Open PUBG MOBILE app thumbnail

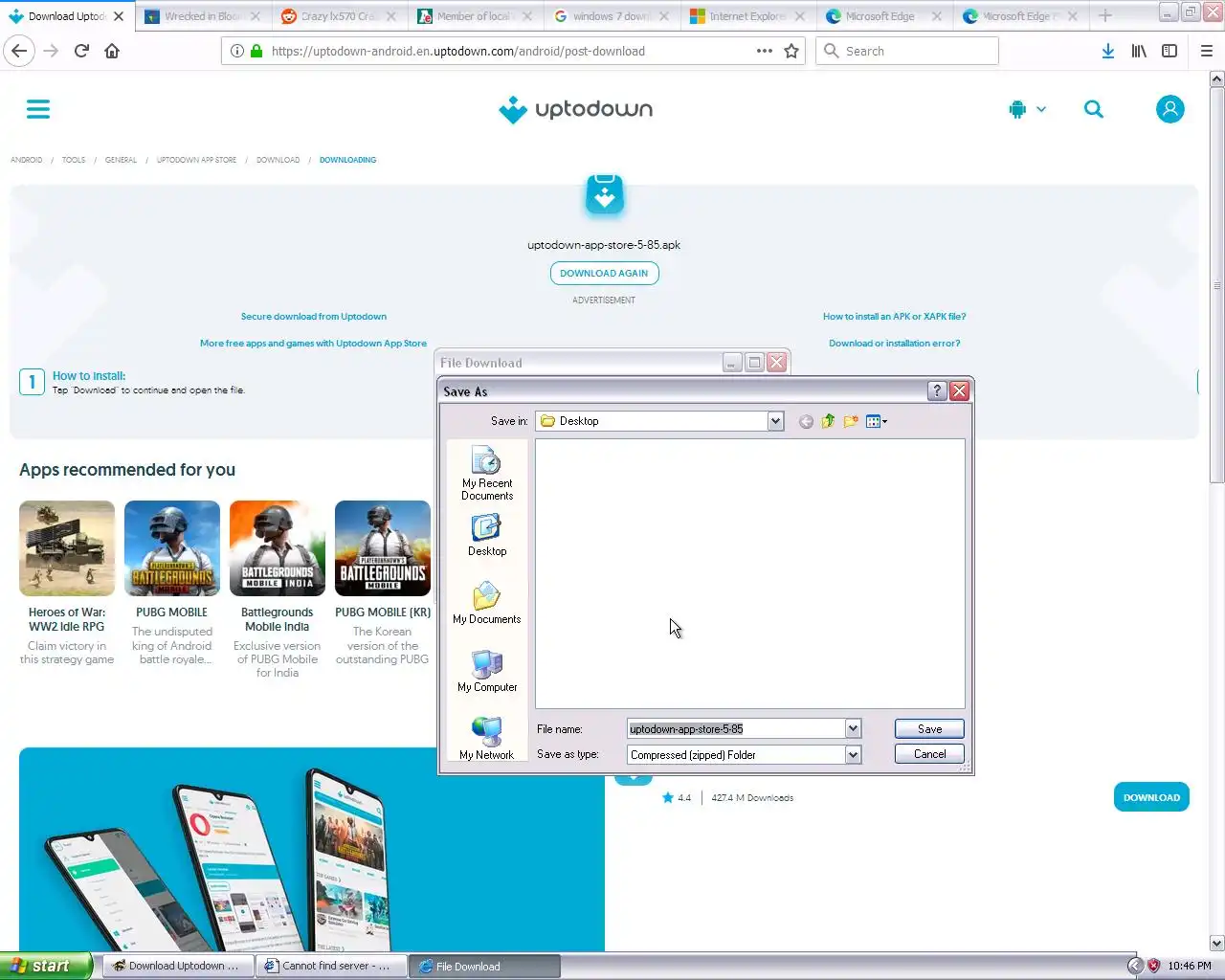[172, 548]
